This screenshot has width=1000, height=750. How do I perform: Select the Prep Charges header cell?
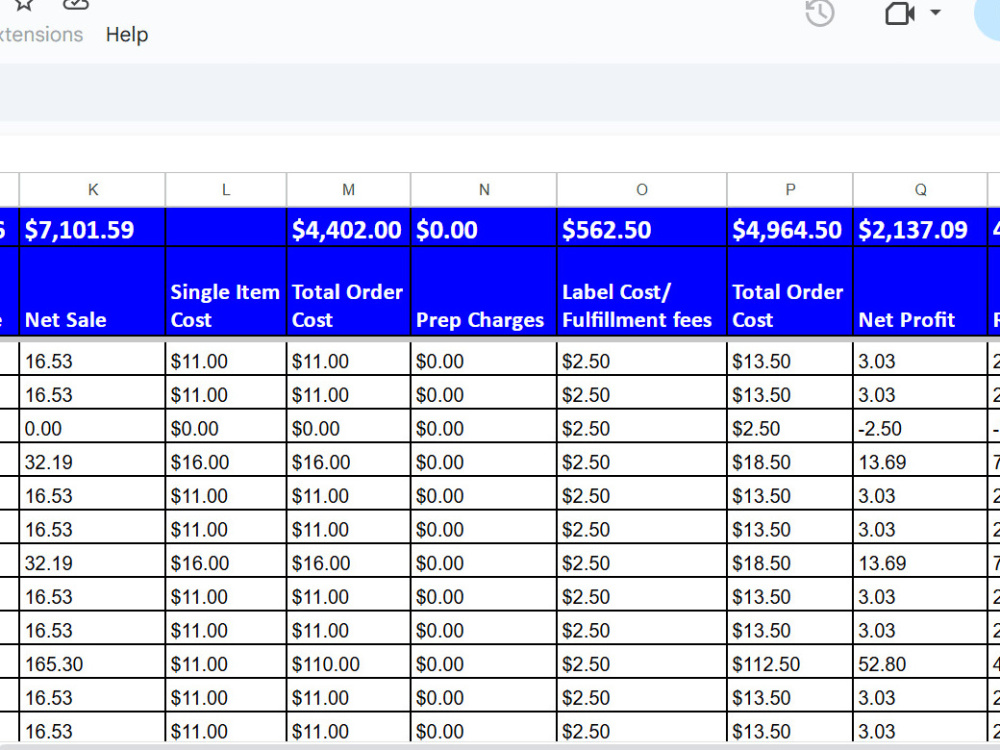tap(484, 291)
